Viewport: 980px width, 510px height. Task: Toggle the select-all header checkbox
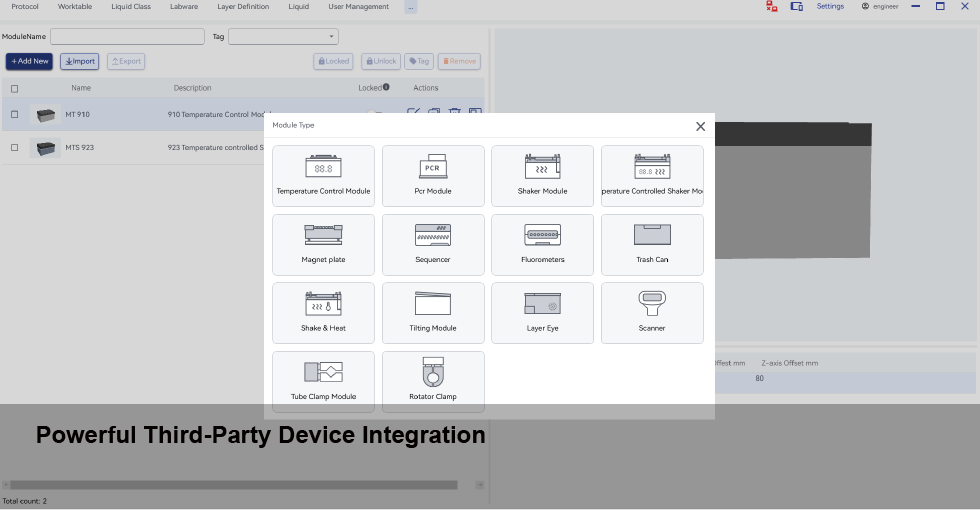(x=14, y=88)
